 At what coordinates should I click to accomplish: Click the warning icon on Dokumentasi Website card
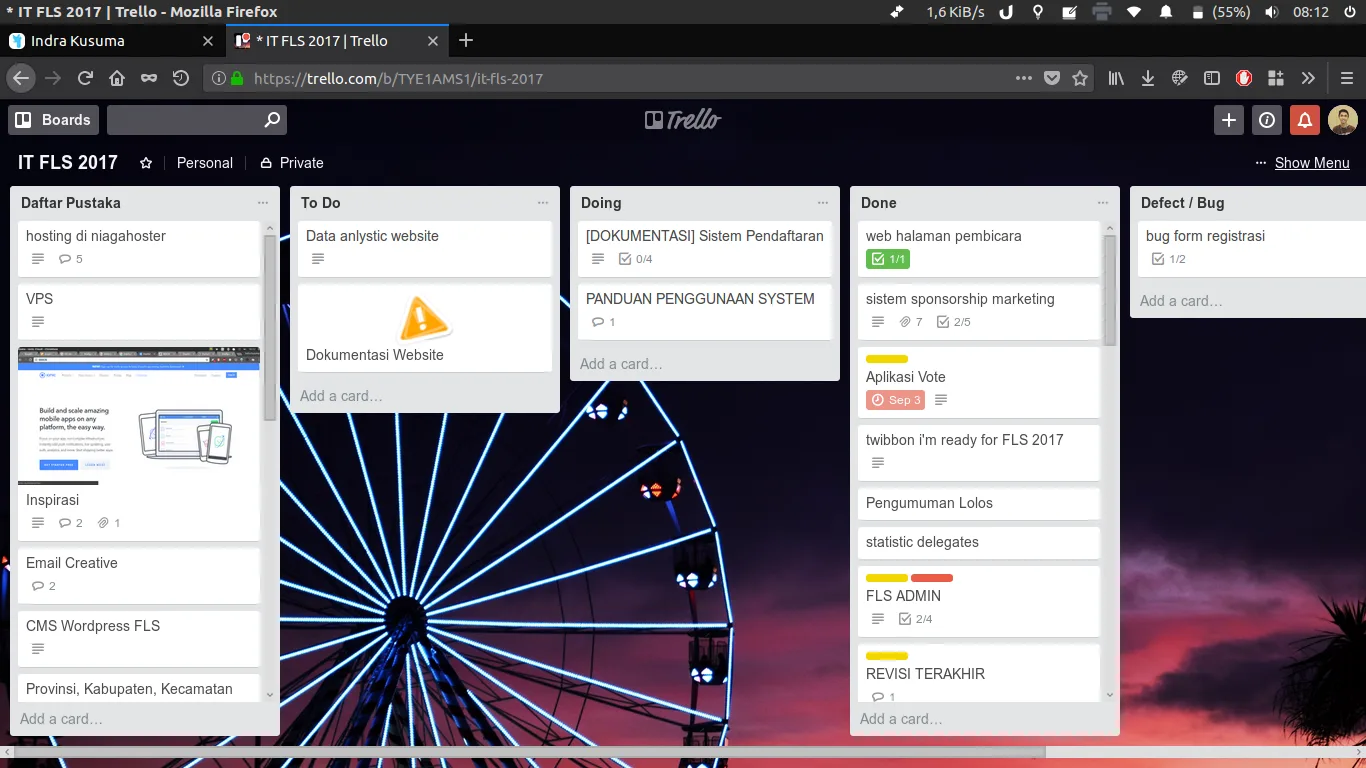tap(425, 317)
